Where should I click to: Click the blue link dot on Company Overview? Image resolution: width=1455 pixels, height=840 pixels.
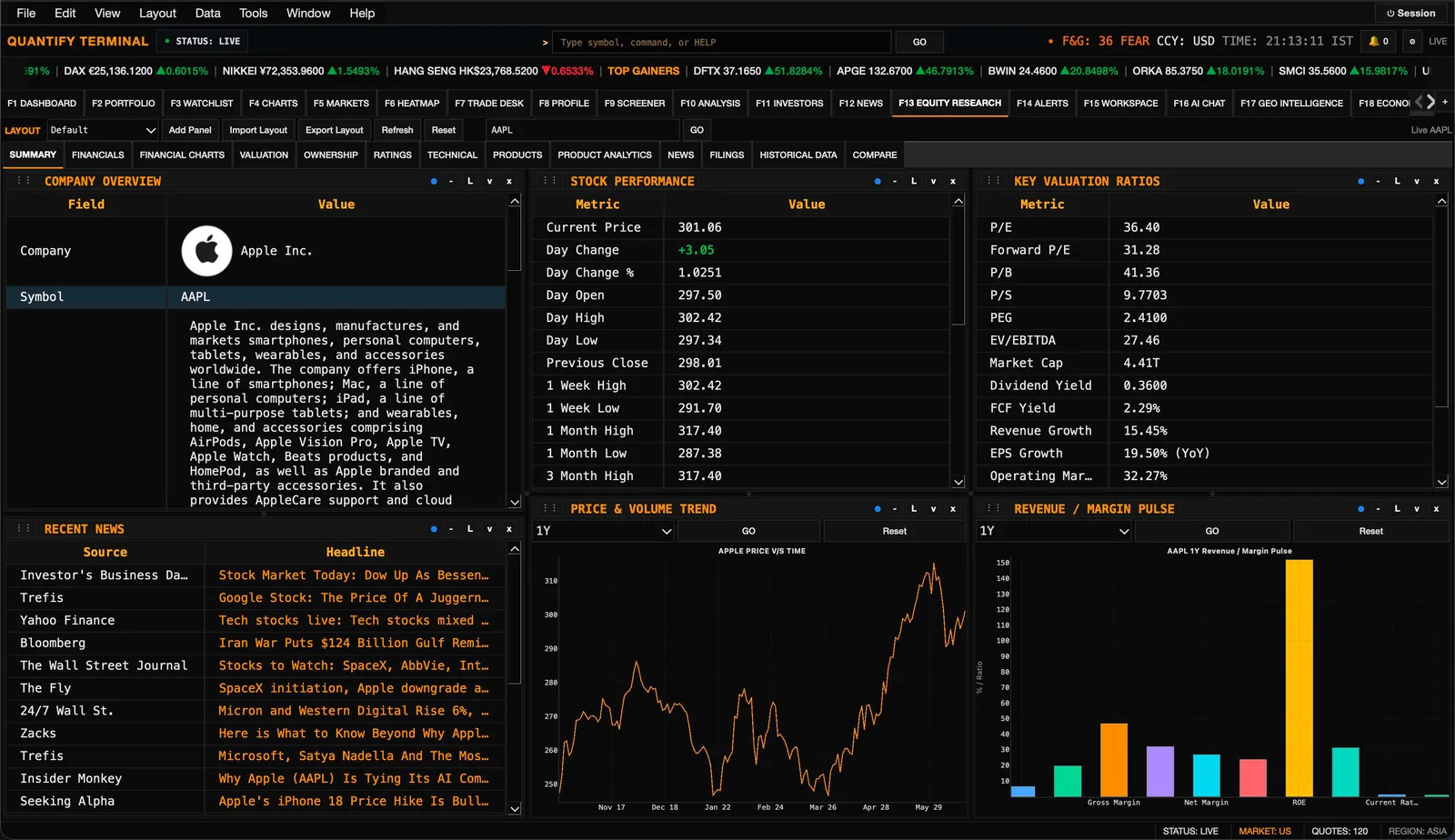(434, 181)
